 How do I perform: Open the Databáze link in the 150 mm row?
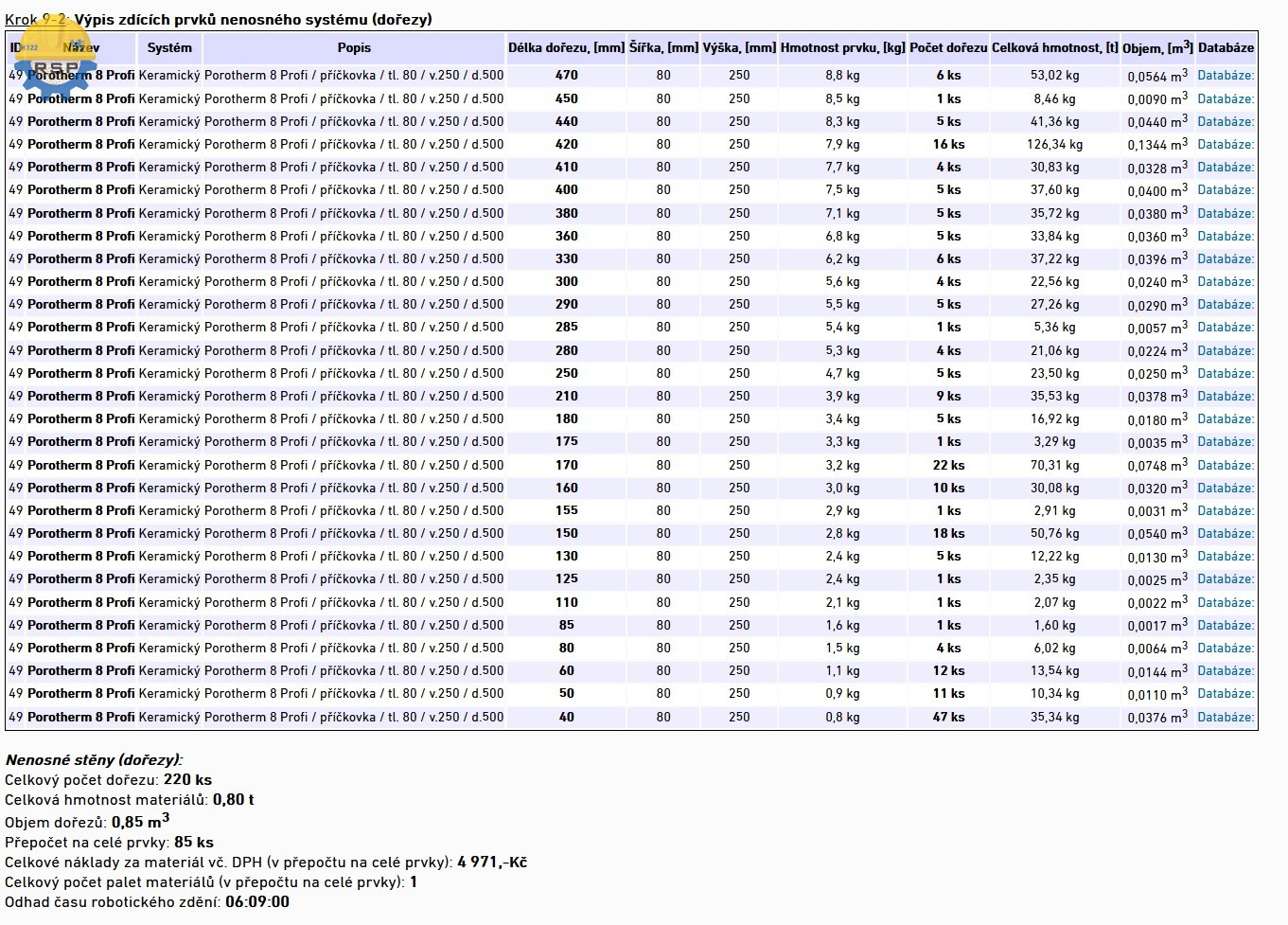[1226, 533]
